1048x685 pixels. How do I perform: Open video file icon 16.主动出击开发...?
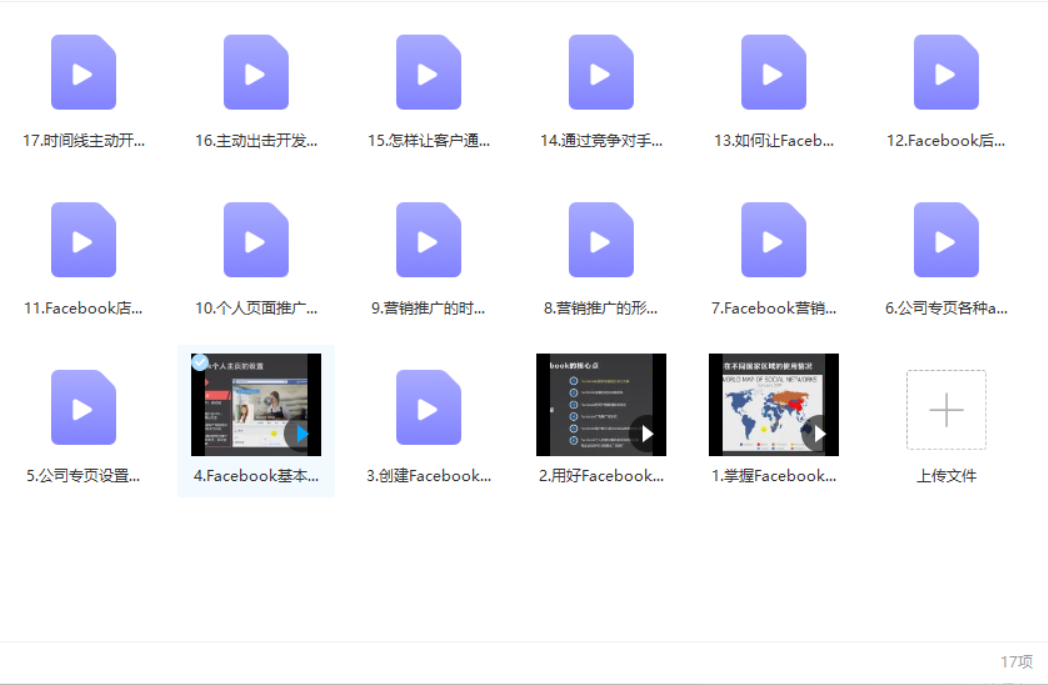point(256,72)
